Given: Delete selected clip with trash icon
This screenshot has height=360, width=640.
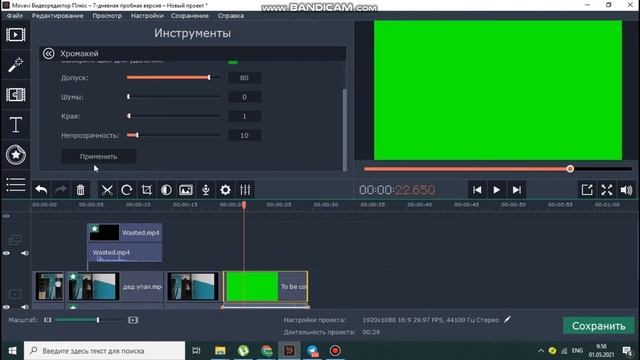Looking at the screenshot, I should tap(80, 190).
